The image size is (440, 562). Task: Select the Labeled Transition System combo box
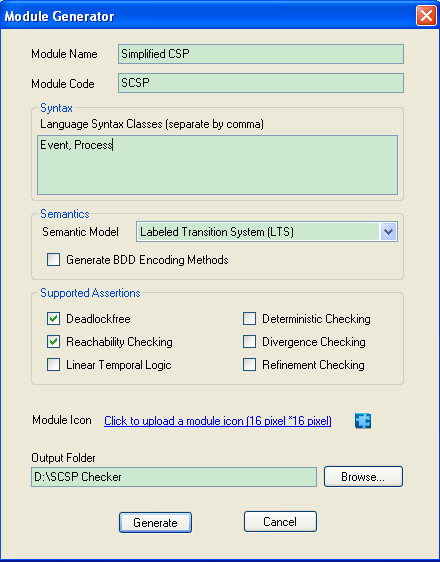click(x=267, y=232)
